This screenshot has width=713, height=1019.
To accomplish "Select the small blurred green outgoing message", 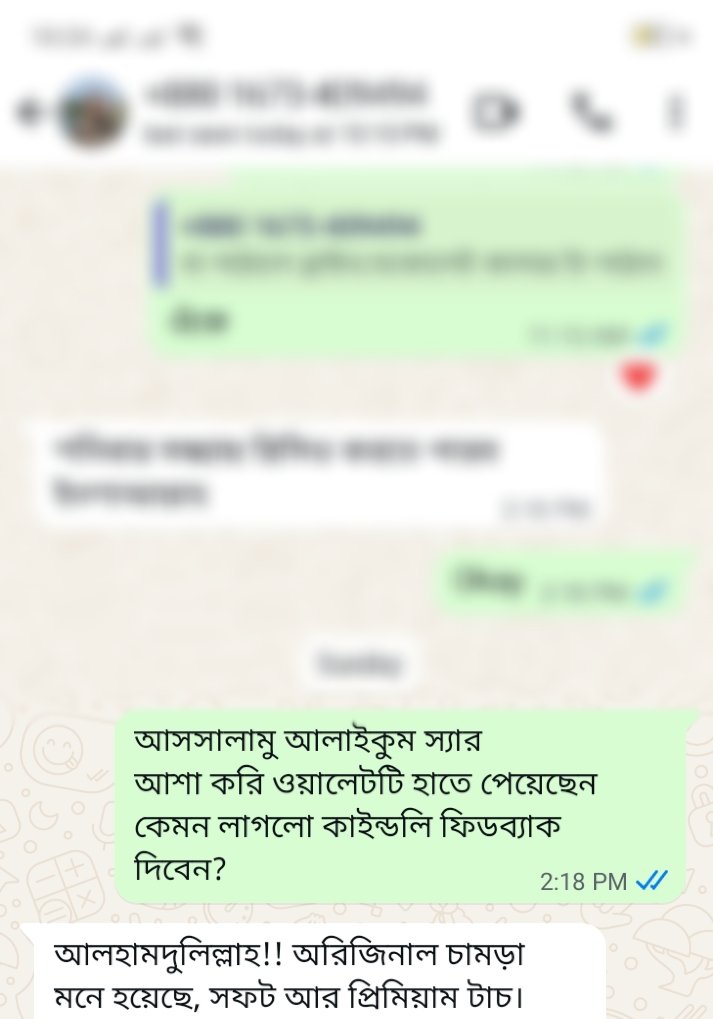I will coord(563,582).
